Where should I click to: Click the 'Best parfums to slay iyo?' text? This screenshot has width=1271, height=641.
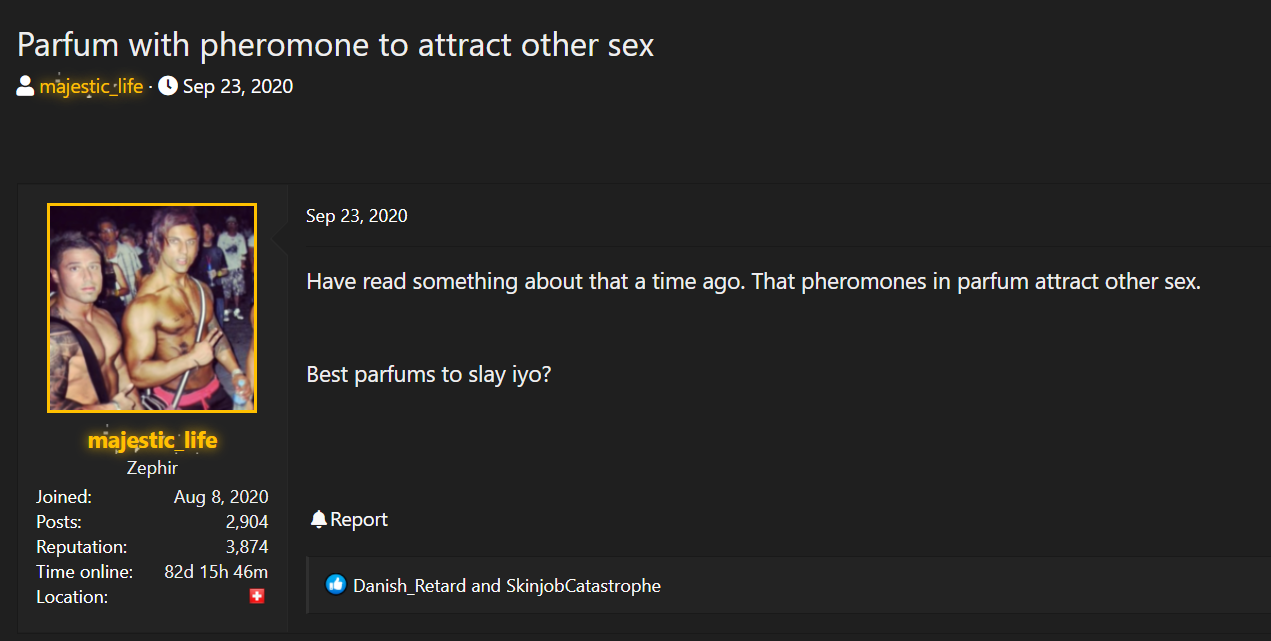(x=429, y=375)
